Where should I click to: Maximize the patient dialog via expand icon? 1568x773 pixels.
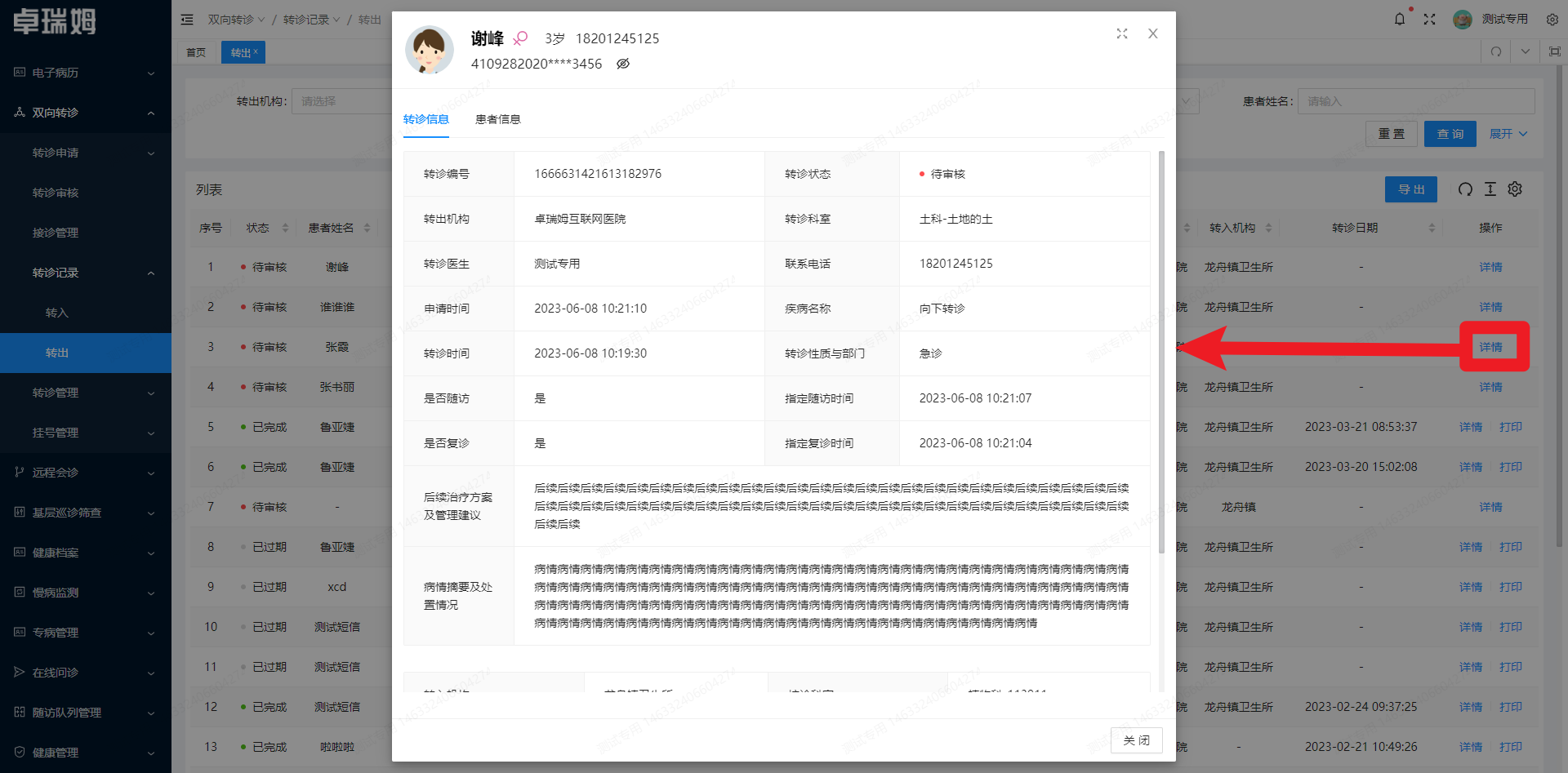point(1122,33)
